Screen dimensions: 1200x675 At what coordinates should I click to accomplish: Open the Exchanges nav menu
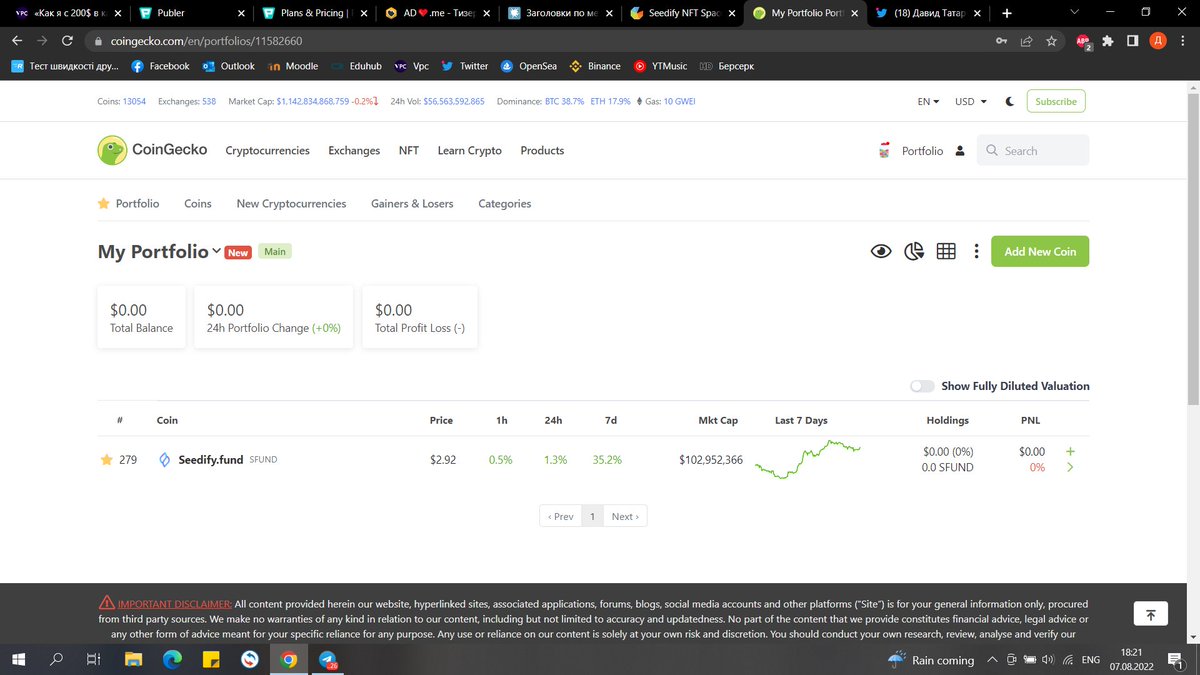[x=354, y=151]
